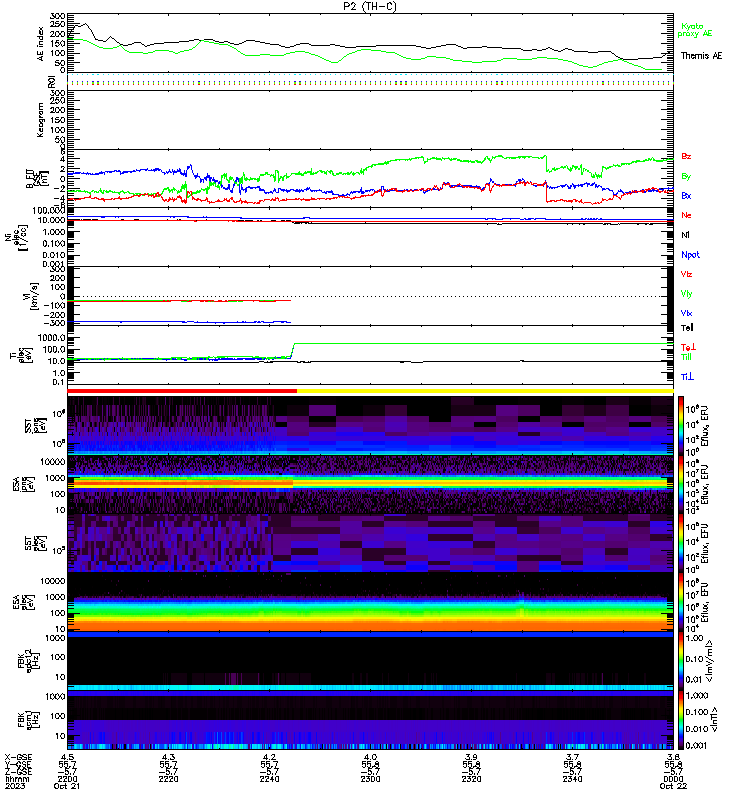Click the "2340" time tick label
The height and width of the screenshot is (800, 750).
(x=572, y=779)
